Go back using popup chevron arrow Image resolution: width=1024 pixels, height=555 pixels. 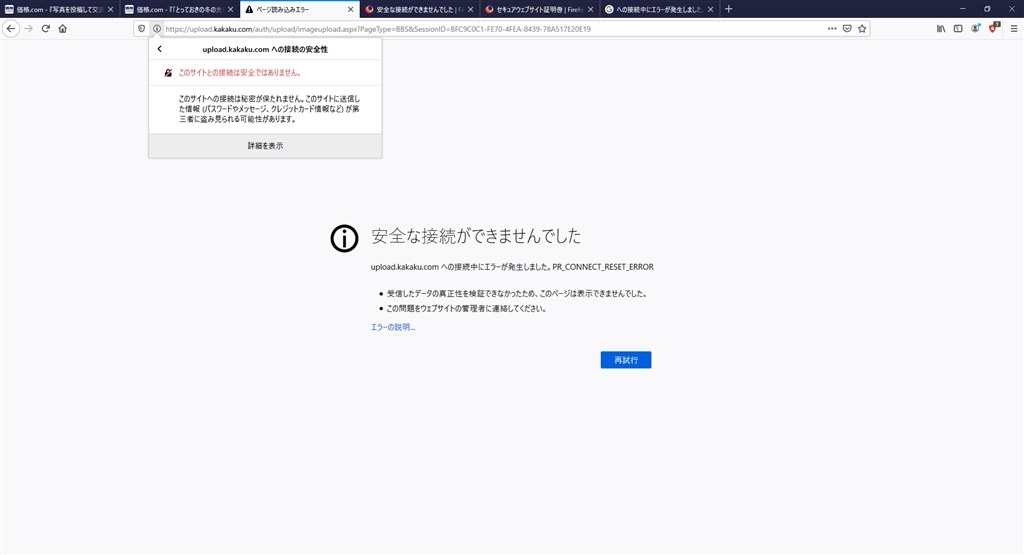click(x=159, y=49)
